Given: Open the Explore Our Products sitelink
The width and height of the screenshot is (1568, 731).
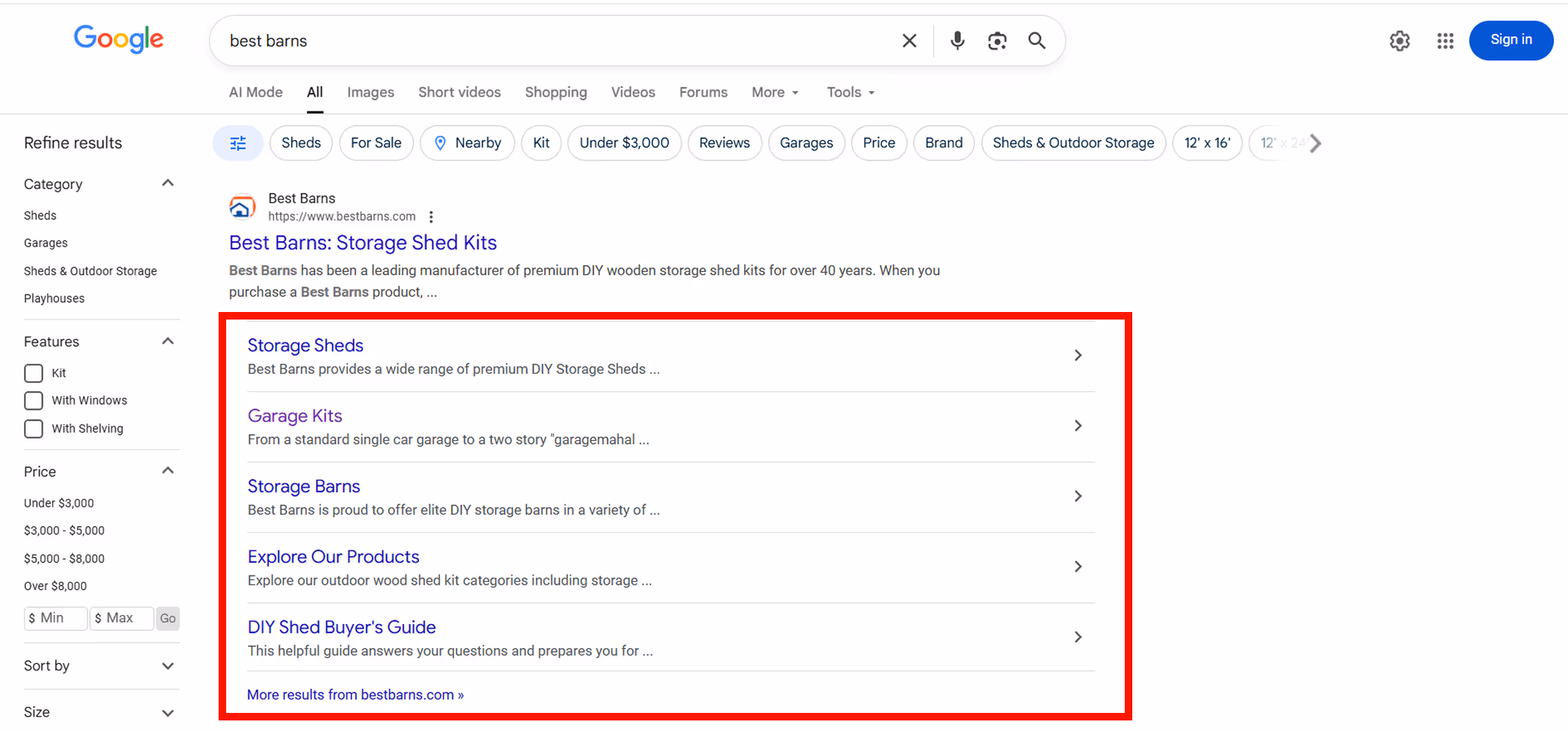Looking at the screenshot, I should [x=333, y=557].
